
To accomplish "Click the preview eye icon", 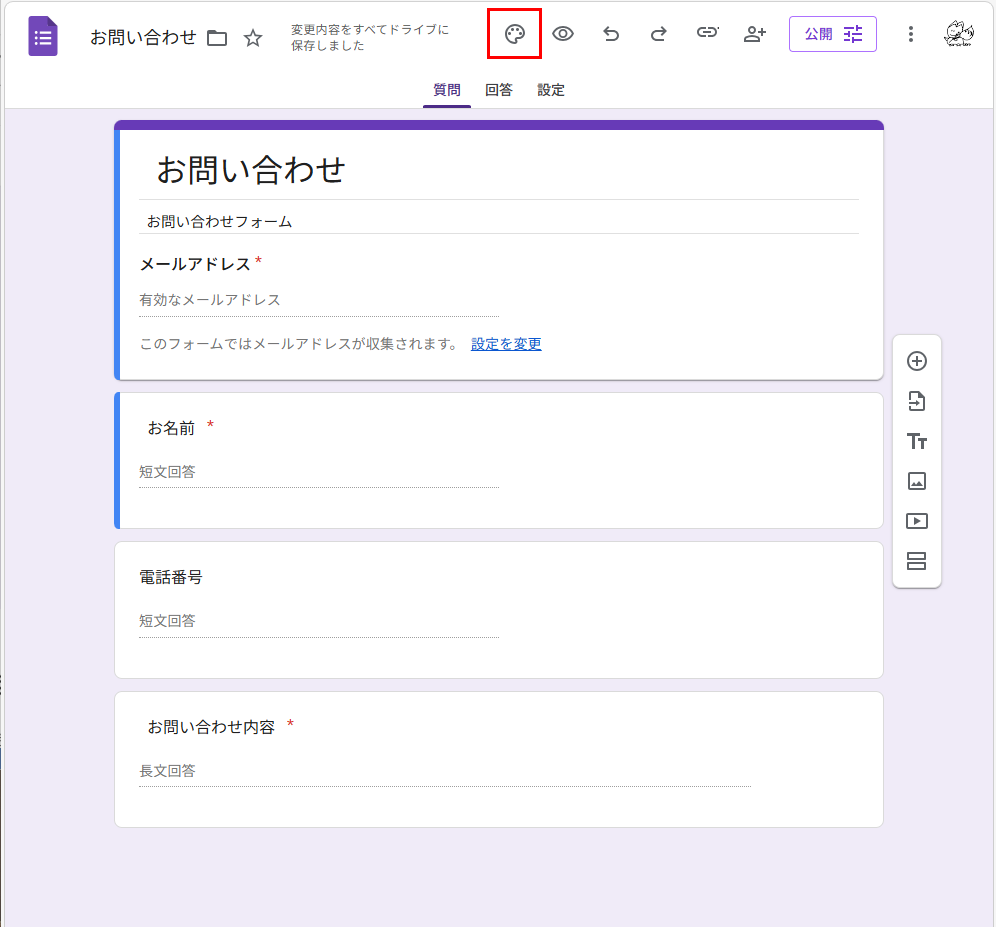I will tap(562, 33).
